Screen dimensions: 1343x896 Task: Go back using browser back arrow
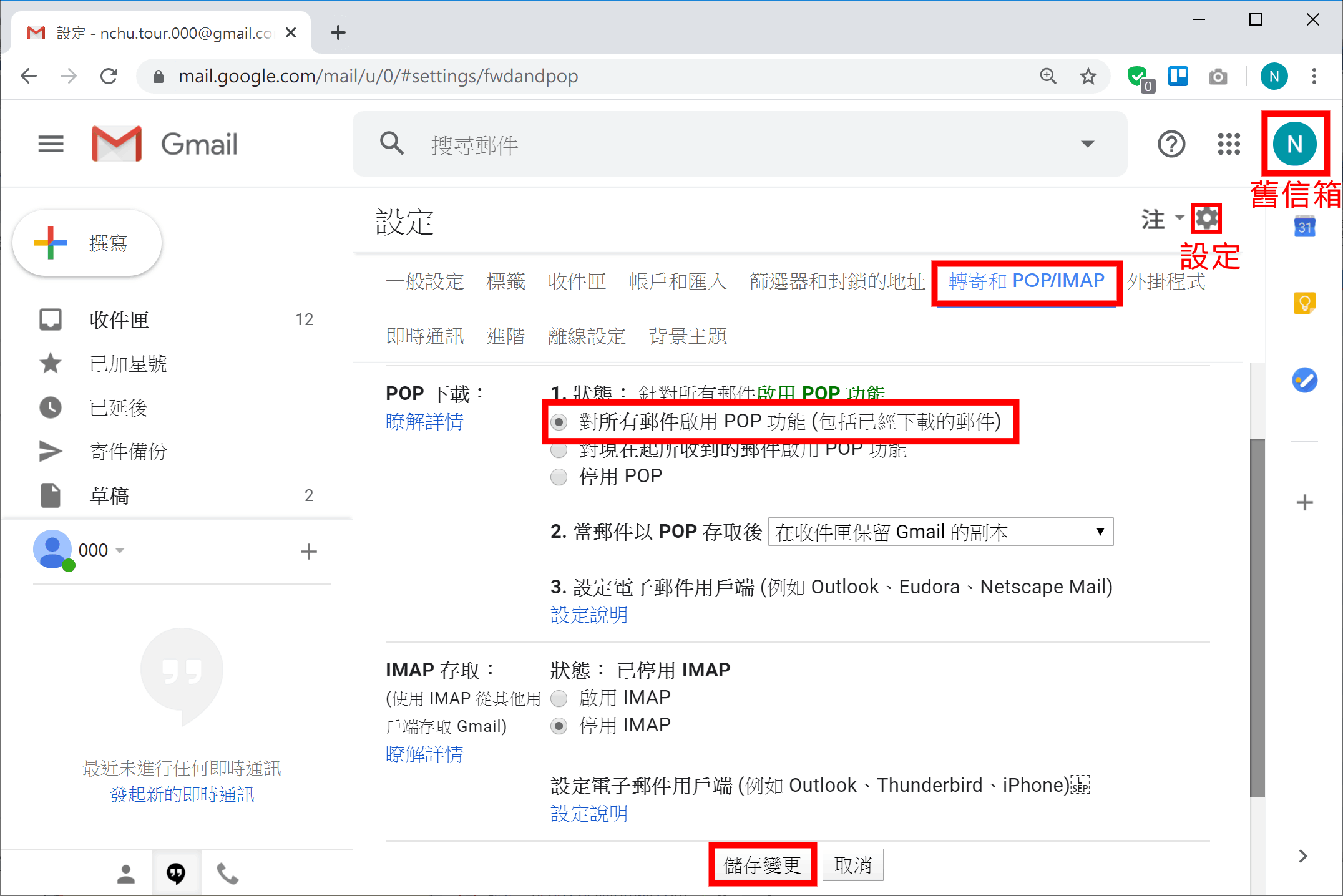click(x=29, y=76)
